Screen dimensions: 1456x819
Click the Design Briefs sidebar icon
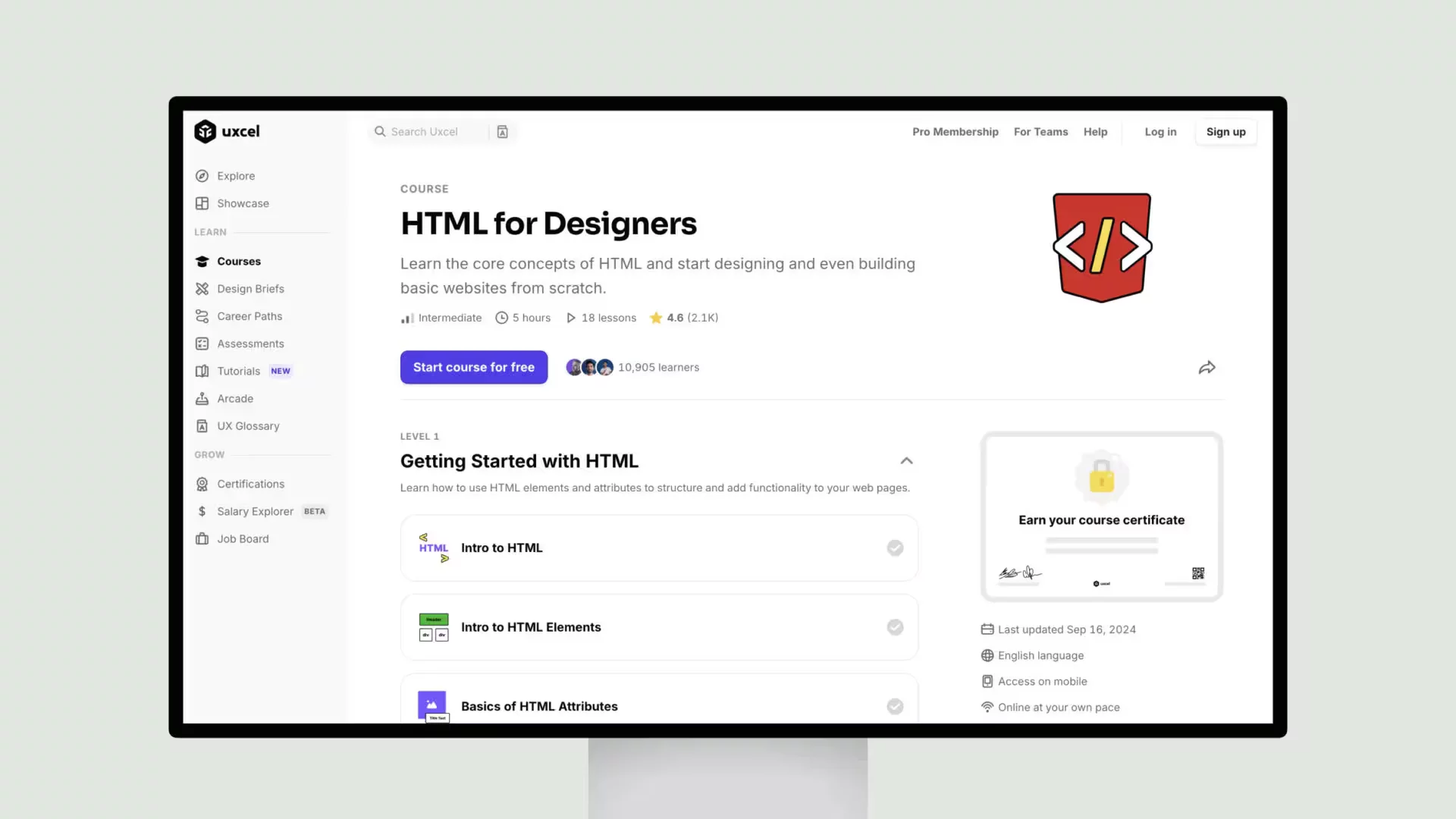[x=201, y=288]
